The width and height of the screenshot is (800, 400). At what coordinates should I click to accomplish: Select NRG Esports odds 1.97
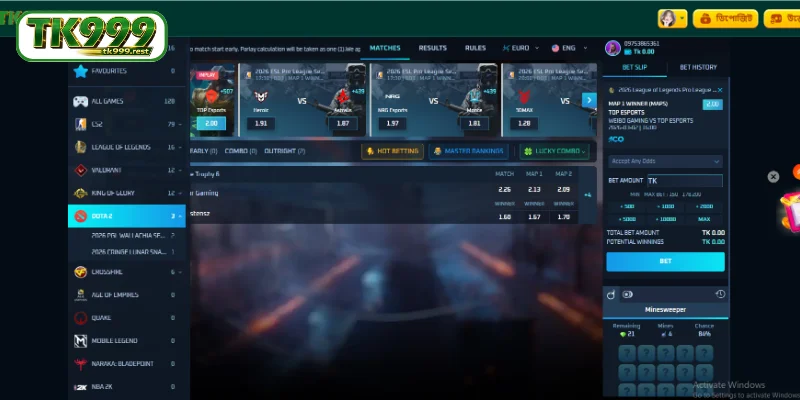click(x=392, y=123)
